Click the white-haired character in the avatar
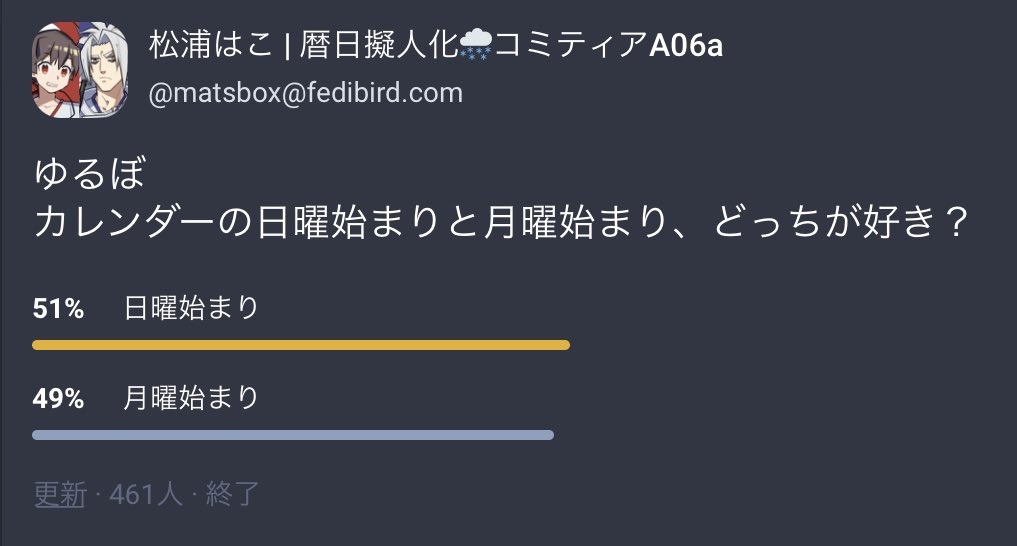 [x=104, y=71]
